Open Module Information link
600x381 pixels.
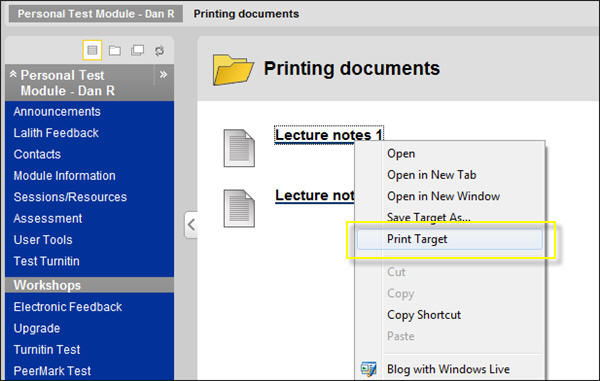tap(65, 176)
